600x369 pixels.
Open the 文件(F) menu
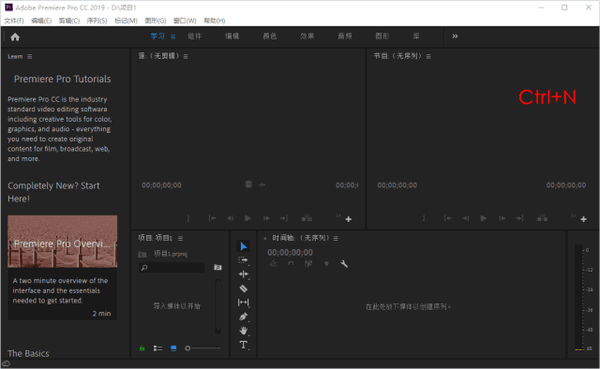(x=14, y=21)
